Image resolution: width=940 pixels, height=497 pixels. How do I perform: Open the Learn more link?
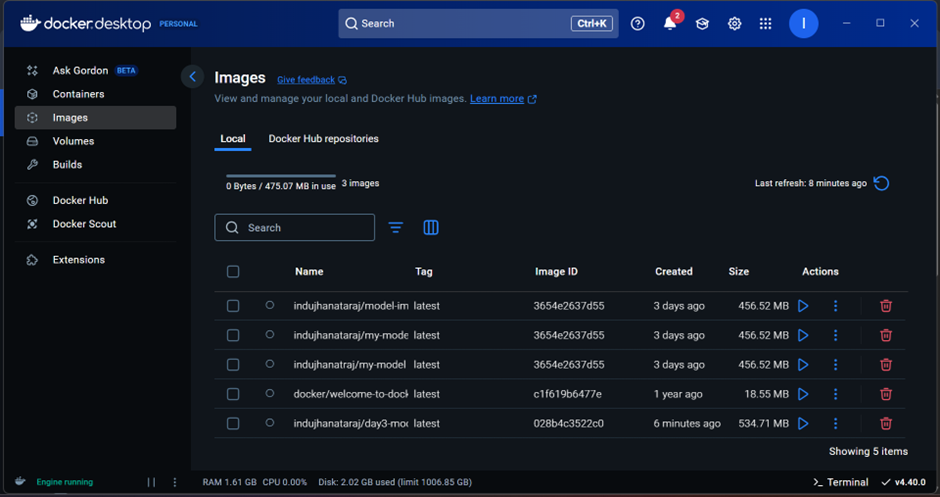tap(503, 99)
